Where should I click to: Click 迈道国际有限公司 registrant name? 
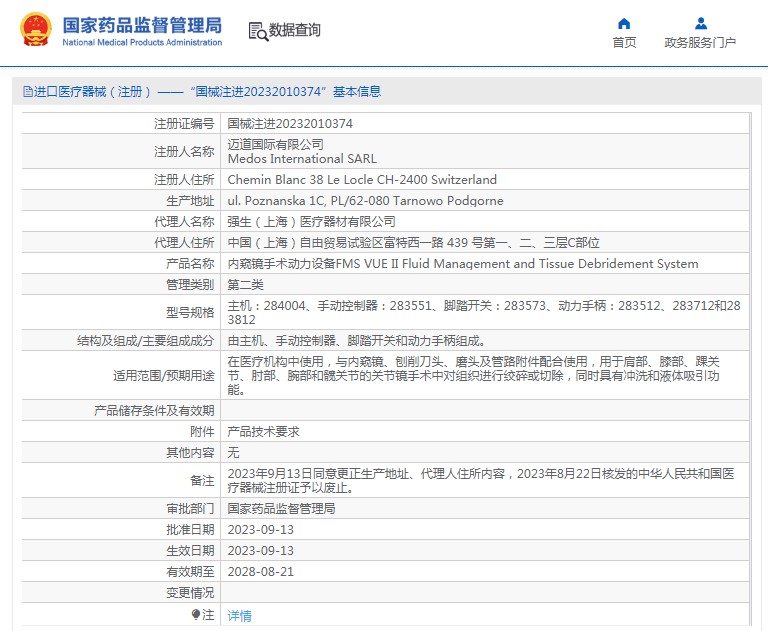275,145
